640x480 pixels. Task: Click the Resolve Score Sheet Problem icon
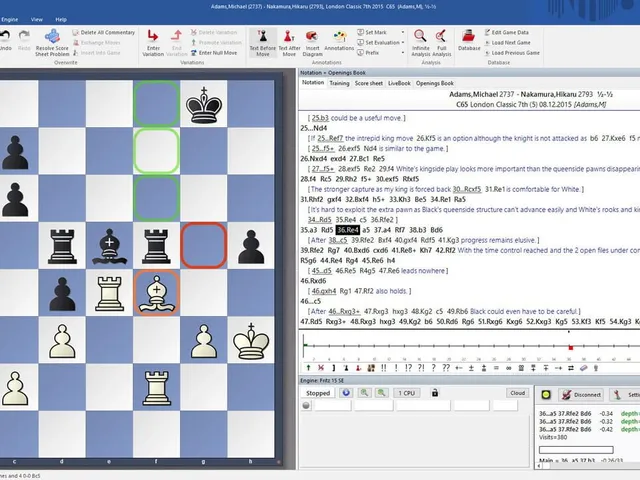point(52,36)
